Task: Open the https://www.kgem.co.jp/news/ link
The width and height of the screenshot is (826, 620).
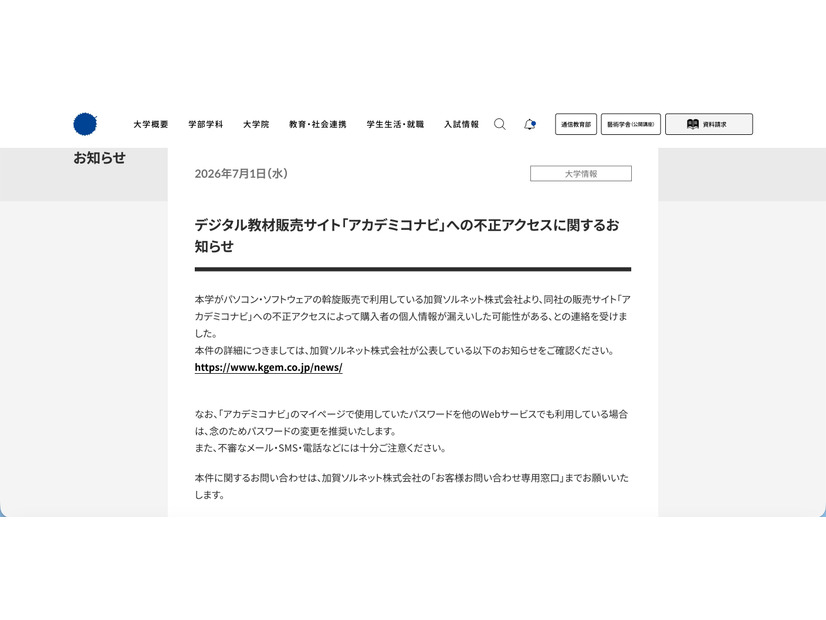Action: coord(269,368)
